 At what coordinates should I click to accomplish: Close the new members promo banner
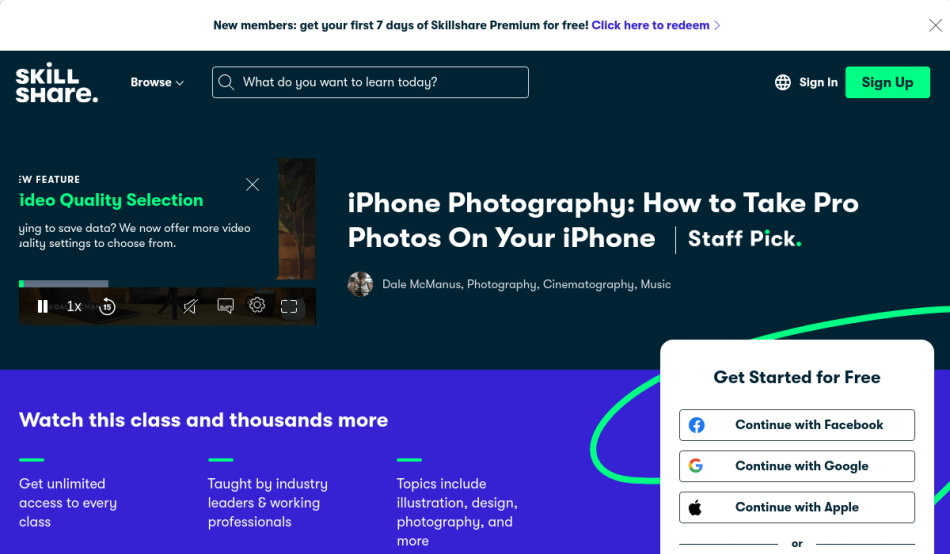935,25
